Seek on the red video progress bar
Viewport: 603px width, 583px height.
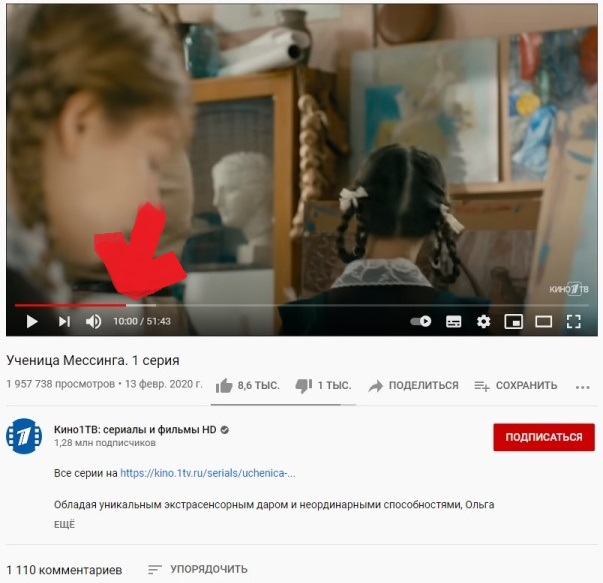click(x=302, y=305)
